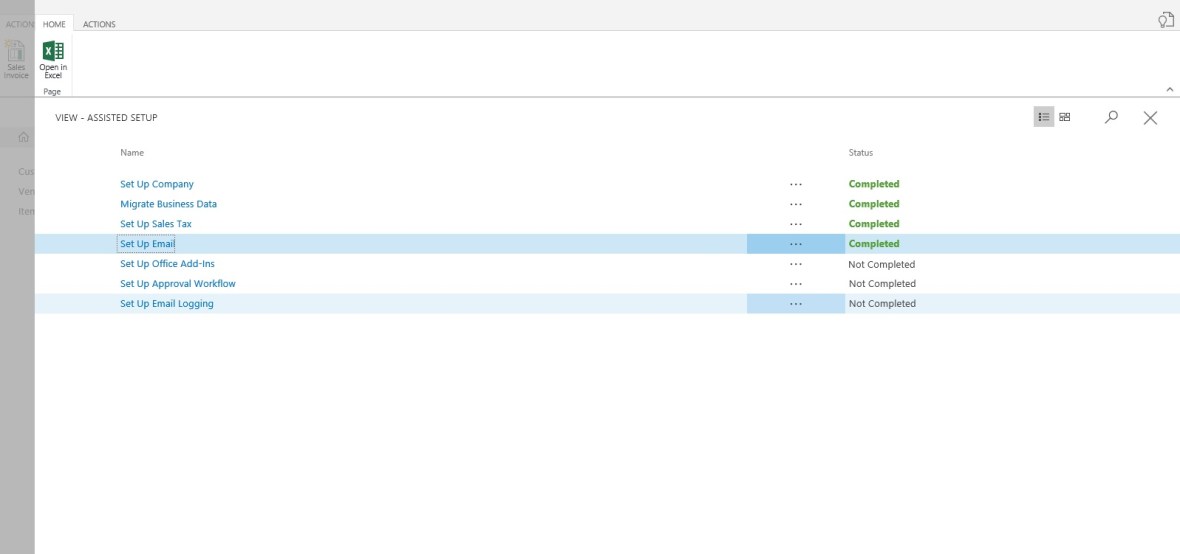
Task: Open Set Up Approval Workflow
Action: point(178,284)
